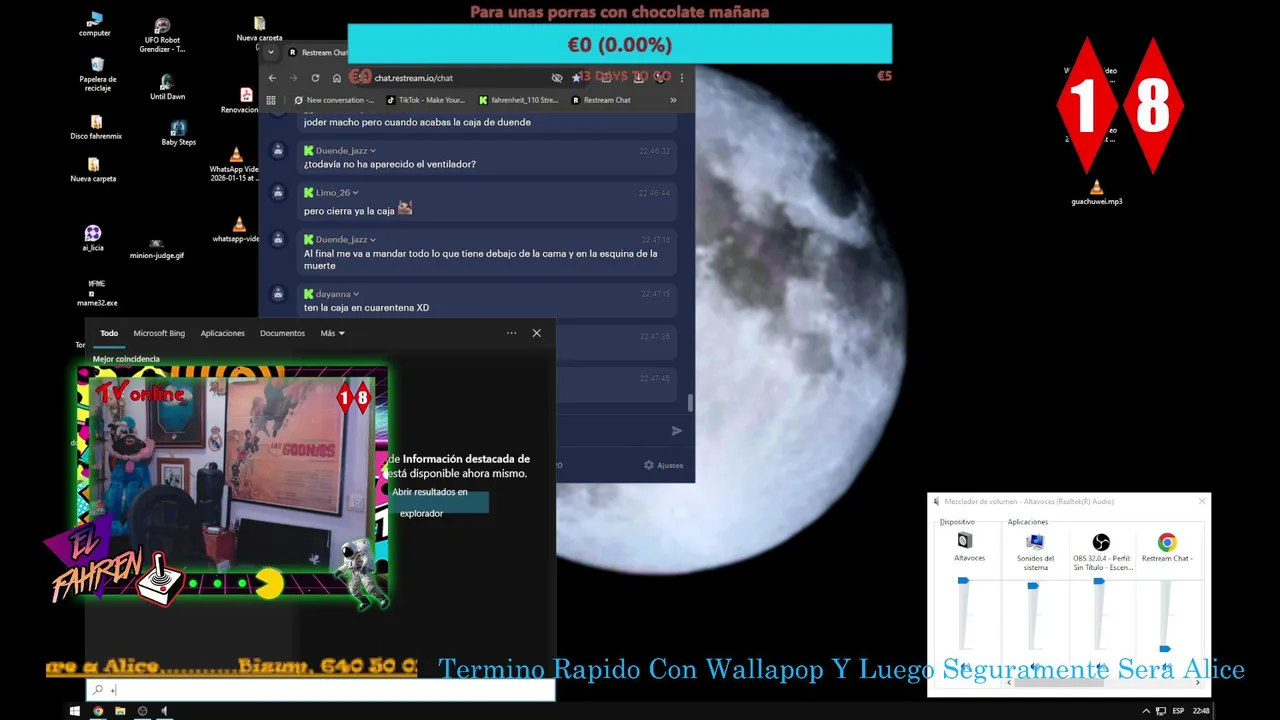Reload the Restream chat page

(315, 78)
